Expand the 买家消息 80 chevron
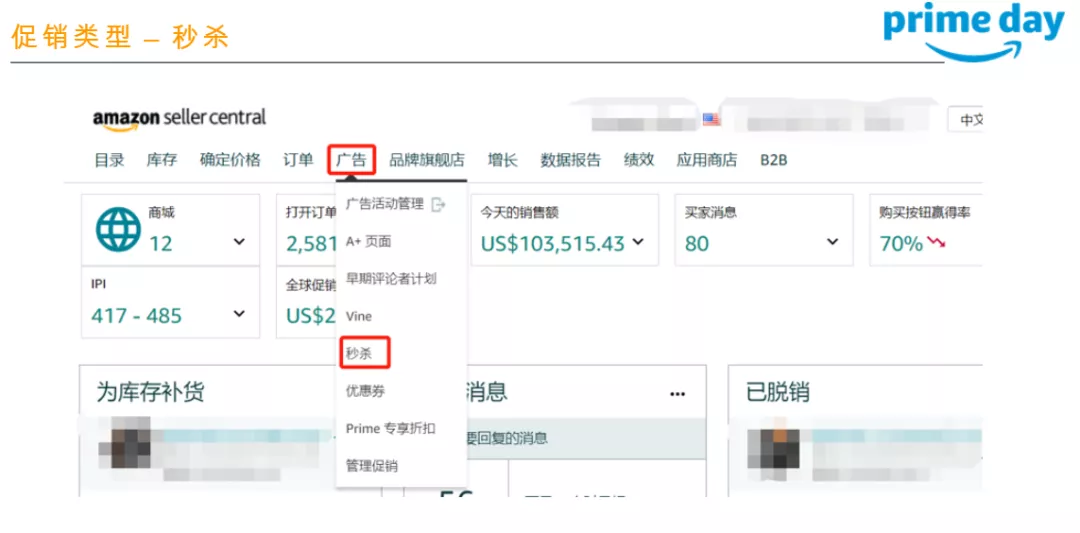 pos(833,242)
